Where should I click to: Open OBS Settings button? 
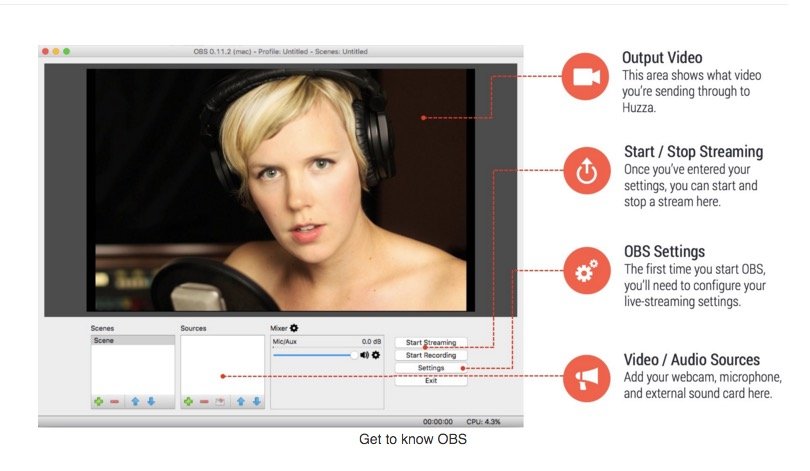[x=430, y=368]
